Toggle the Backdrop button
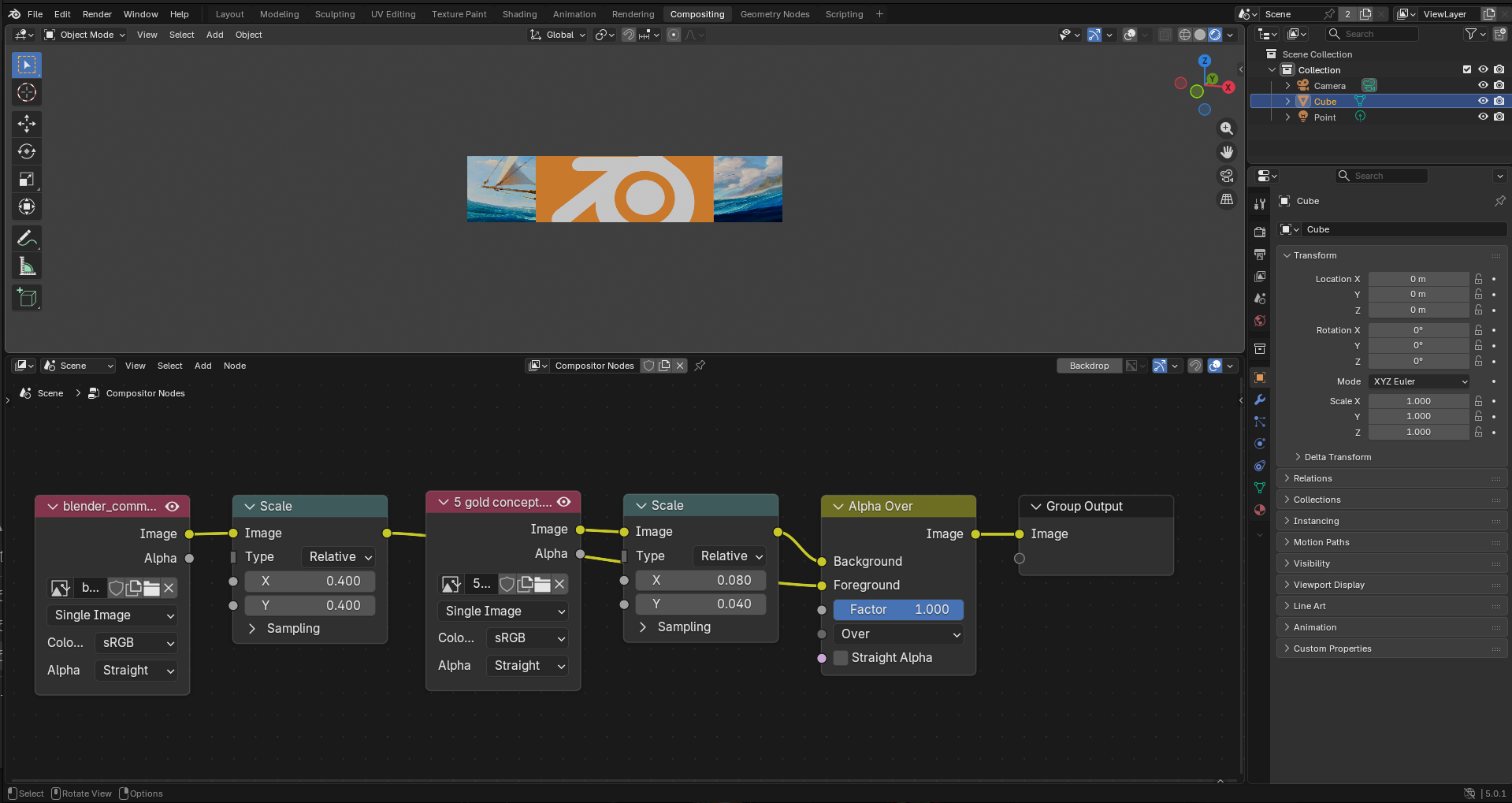This screenshot has height=803, width=1512. coord(1089,366)
